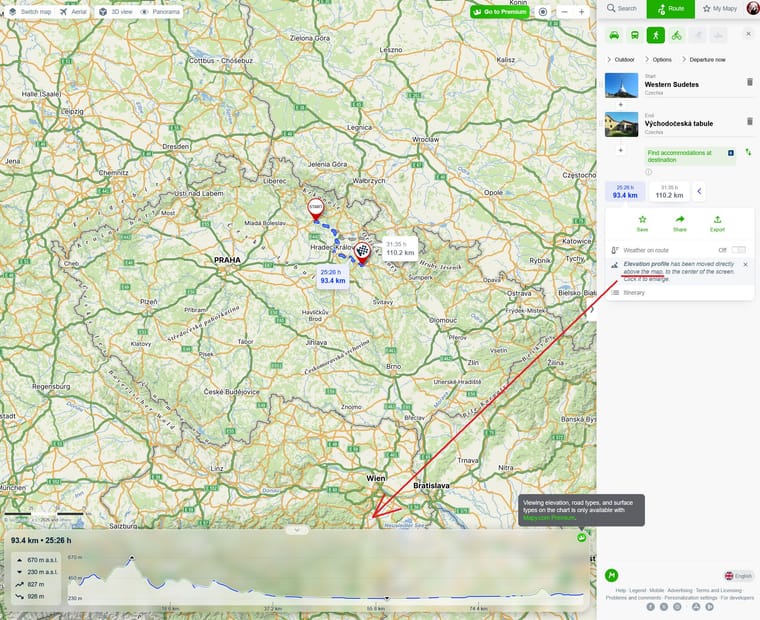This screenshot has height=620, width=760.
Task: Select the 110.2 km alternative route
Action: click(669, 192)
